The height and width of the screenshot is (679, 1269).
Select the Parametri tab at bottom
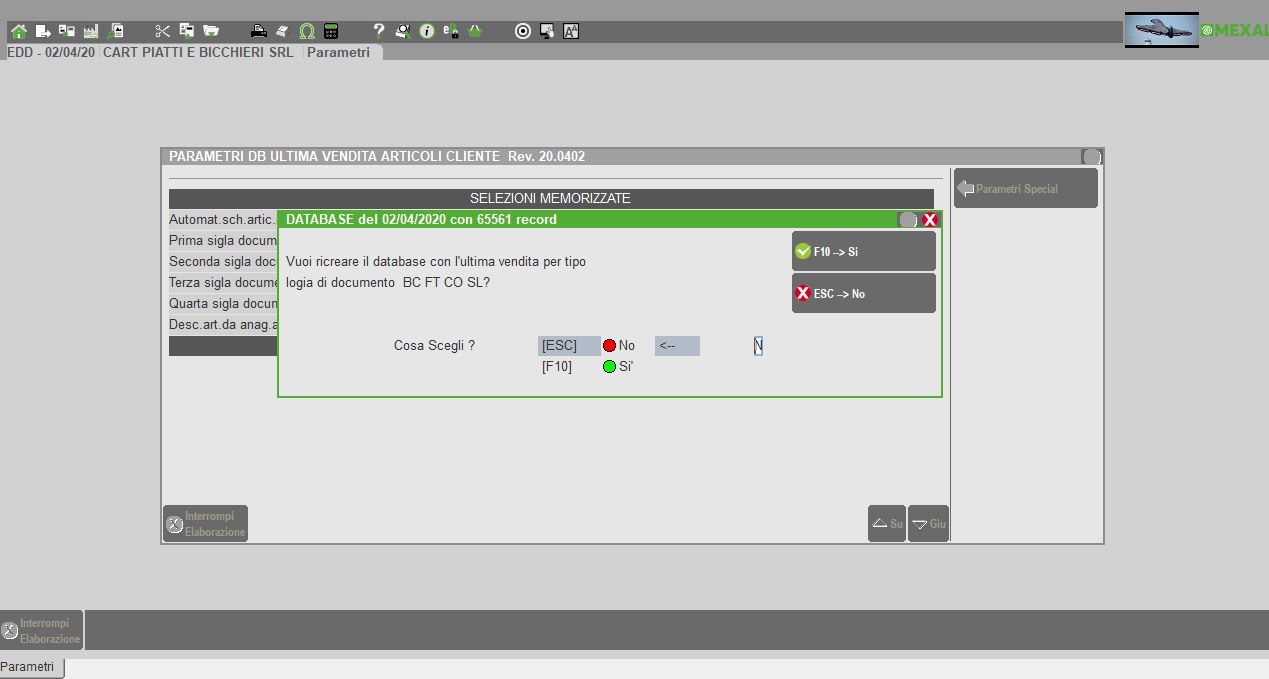tap(30, 667)
